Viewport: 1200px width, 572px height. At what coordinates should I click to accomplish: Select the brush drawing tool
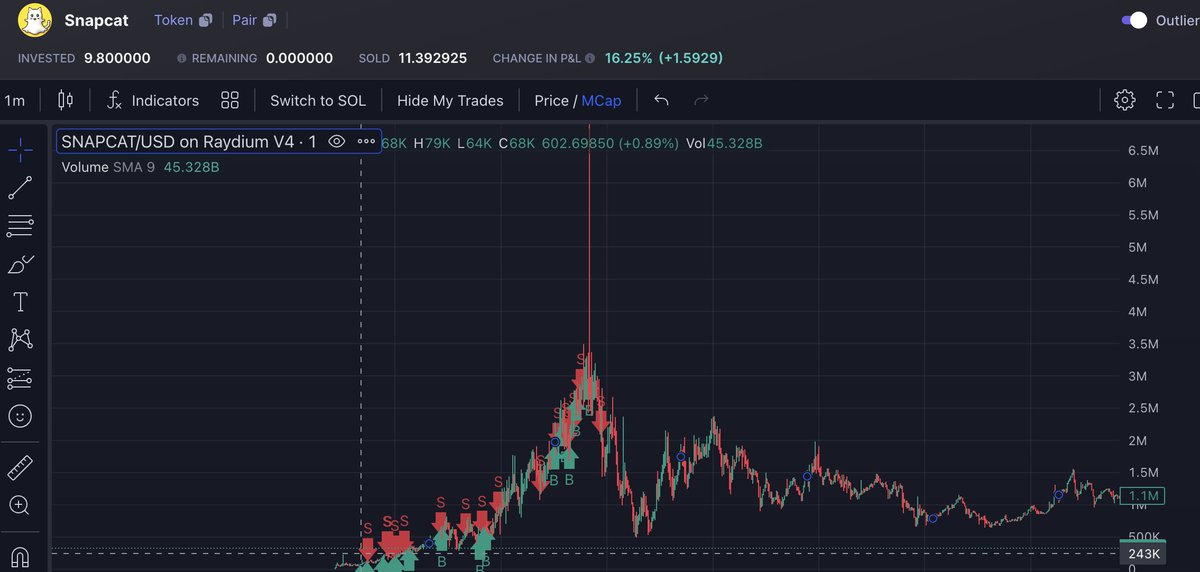point(20,264)
